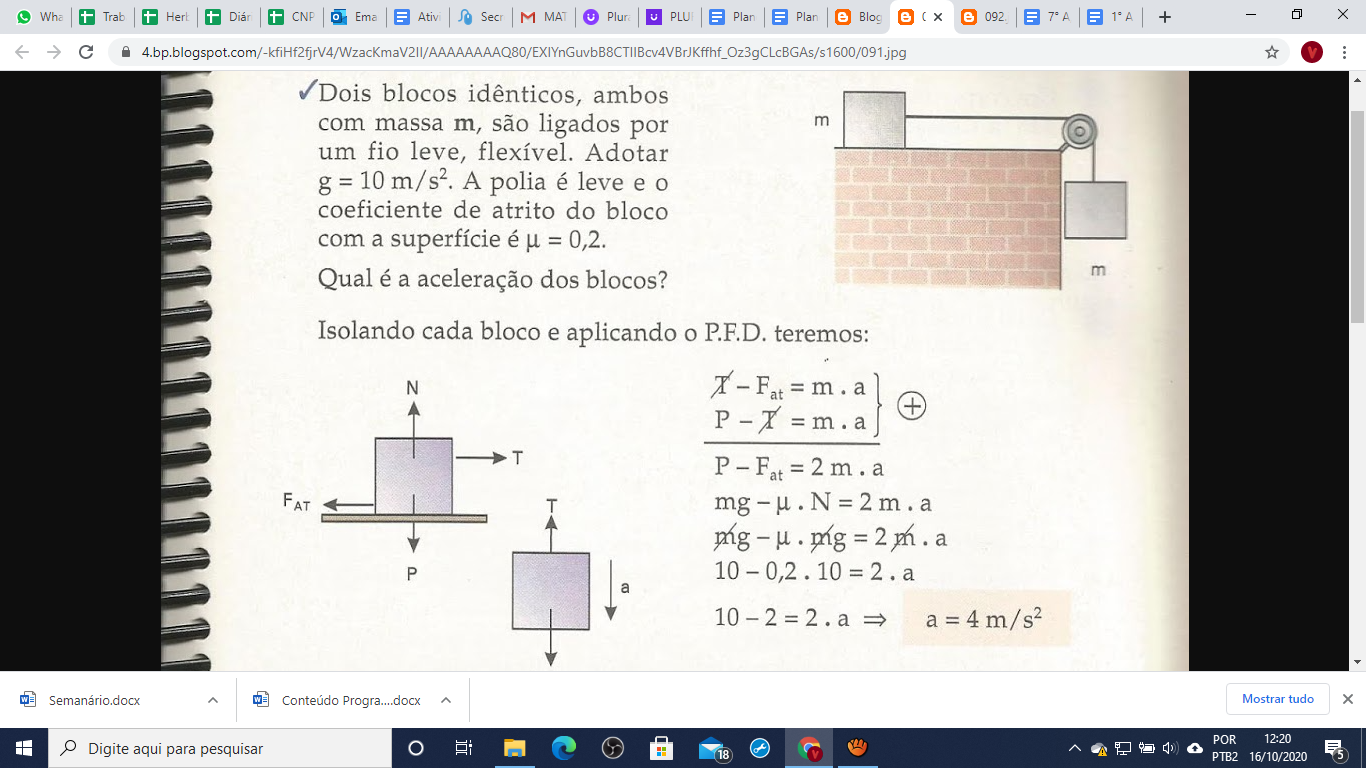Show hidden system tray icons
1366x768 pixels.
(x=1075, y=748)
